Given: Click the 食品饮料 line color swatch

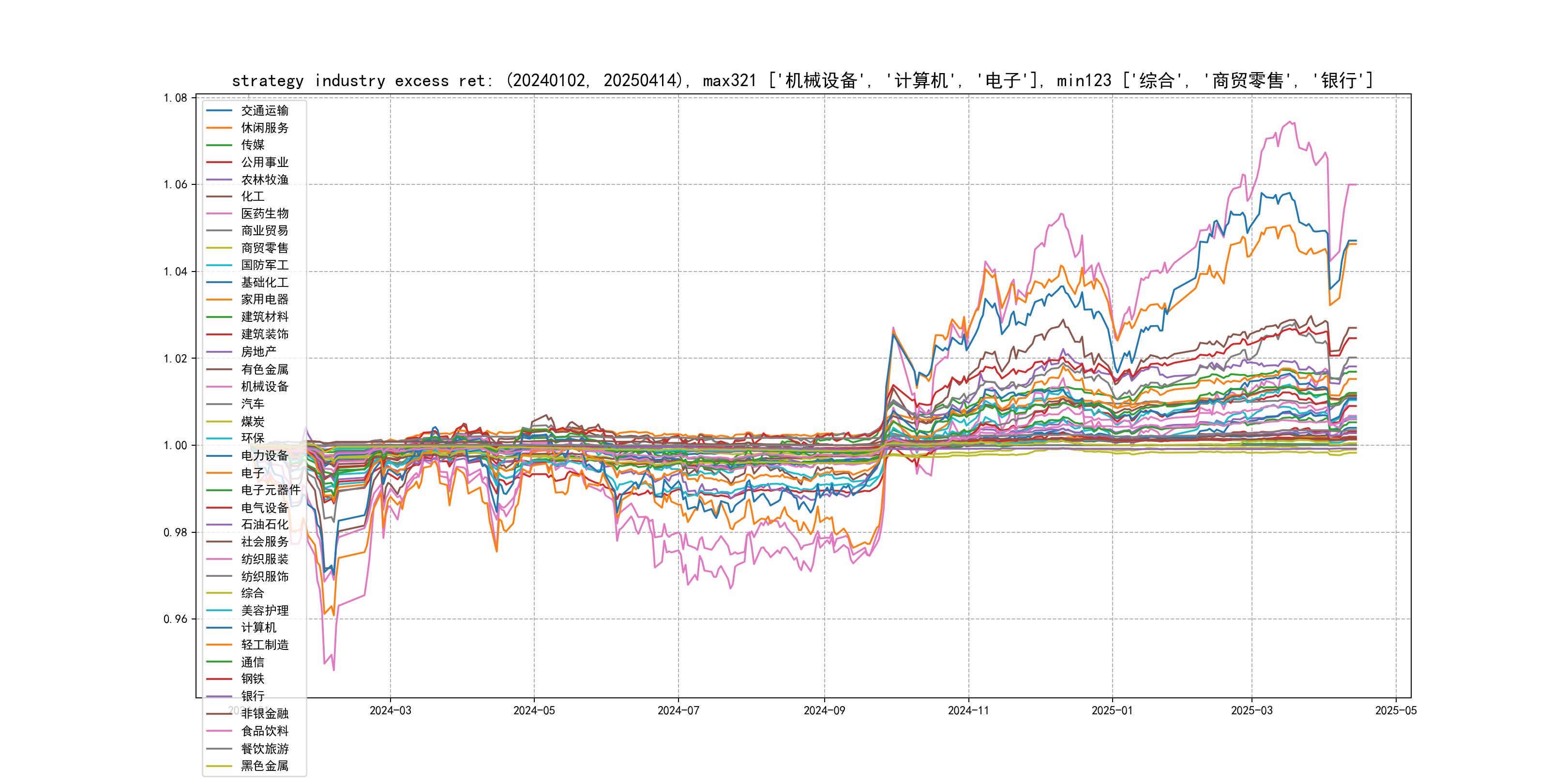Looking at the screenshot, I should point(219,731).
